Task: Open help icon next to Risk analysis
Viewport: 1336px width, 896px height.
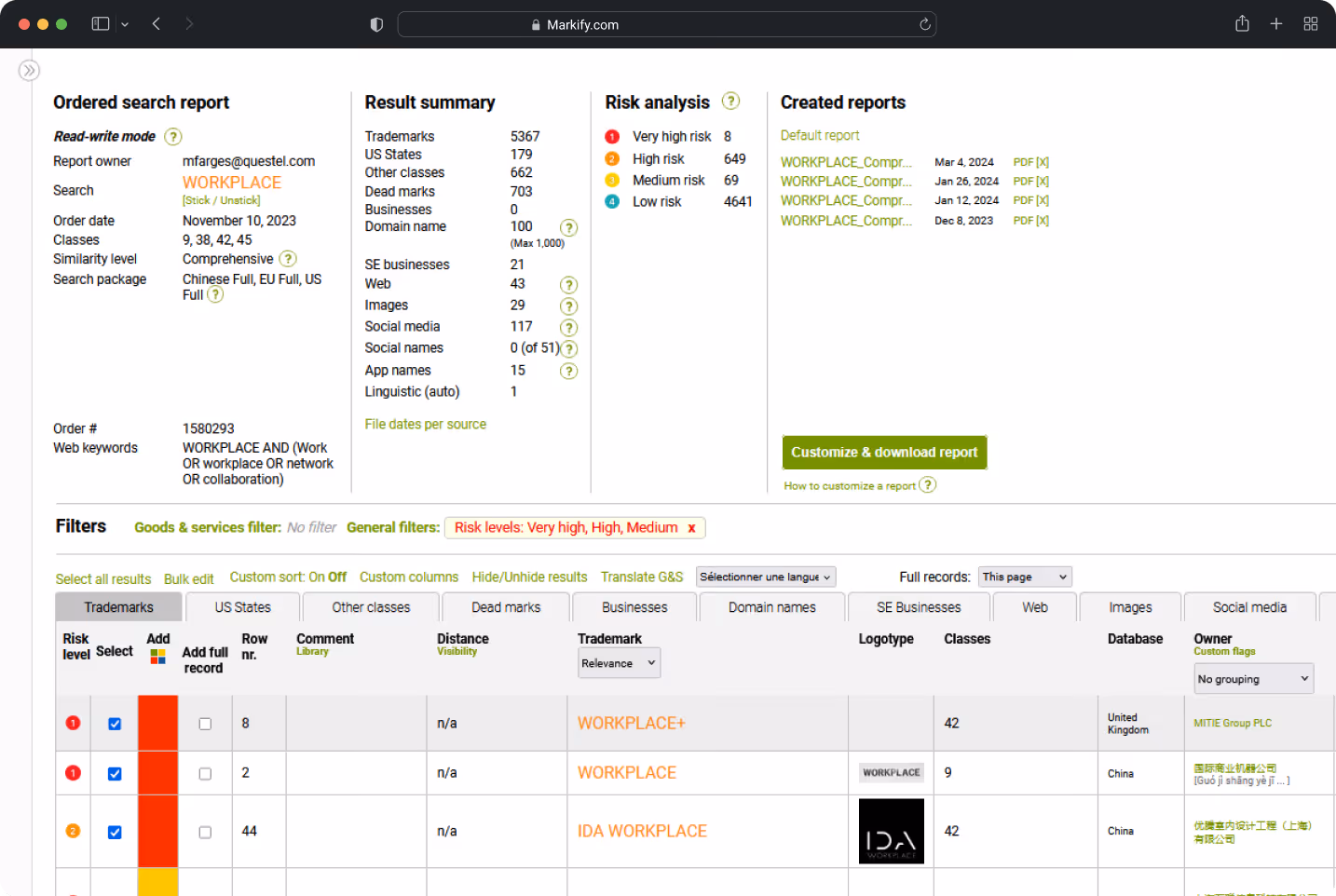Action: [x=731, y=101]
